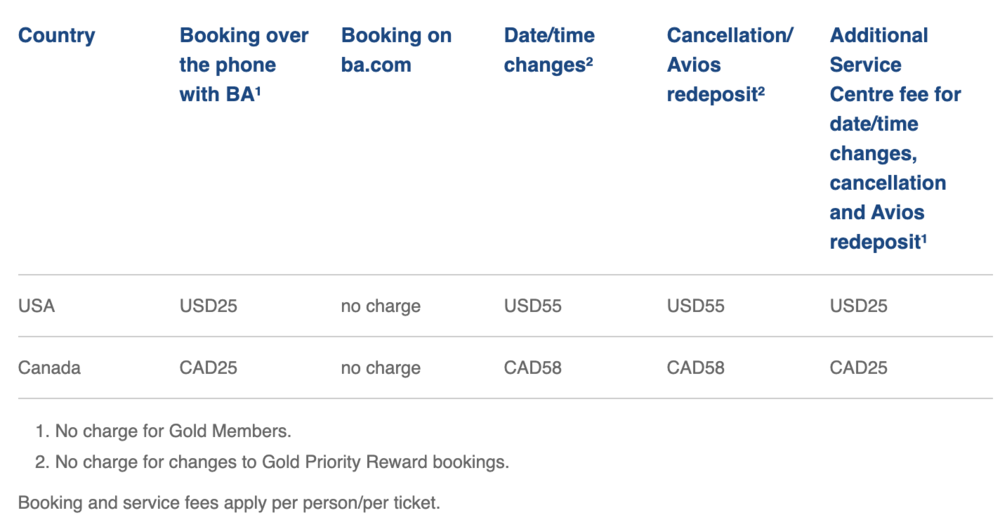Viewport: 1000px width, 527px height.
Task: Select "no charge" in the USA row
Action: click(x=381, y=306)
